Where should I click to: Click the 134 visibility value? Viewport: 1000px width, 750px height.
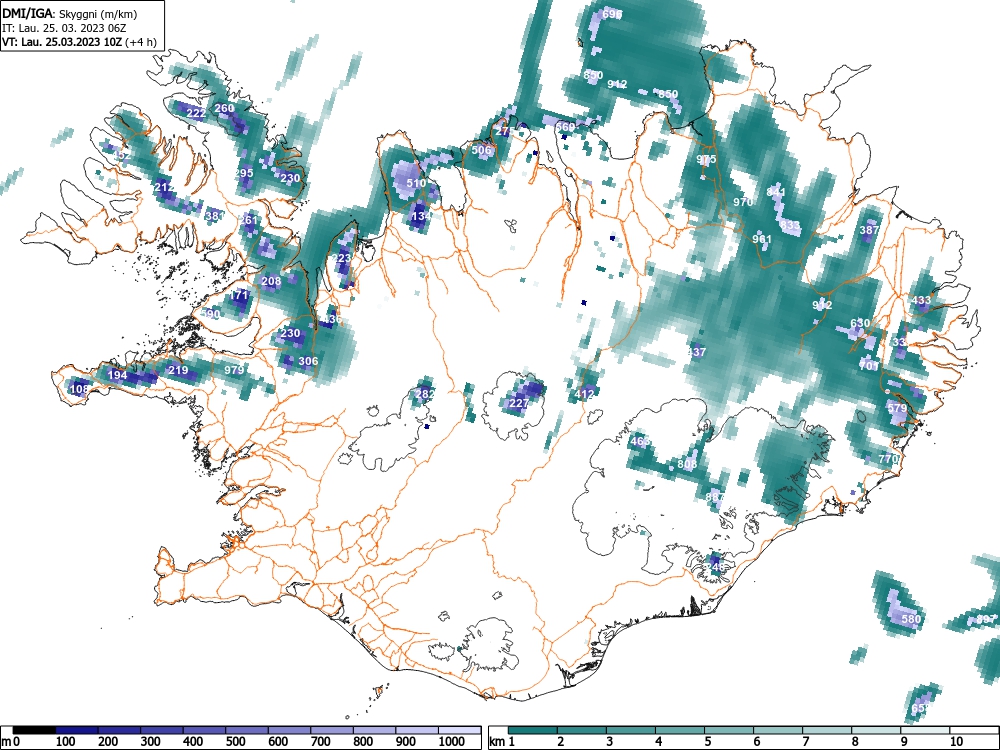click(x=421, y=216)
